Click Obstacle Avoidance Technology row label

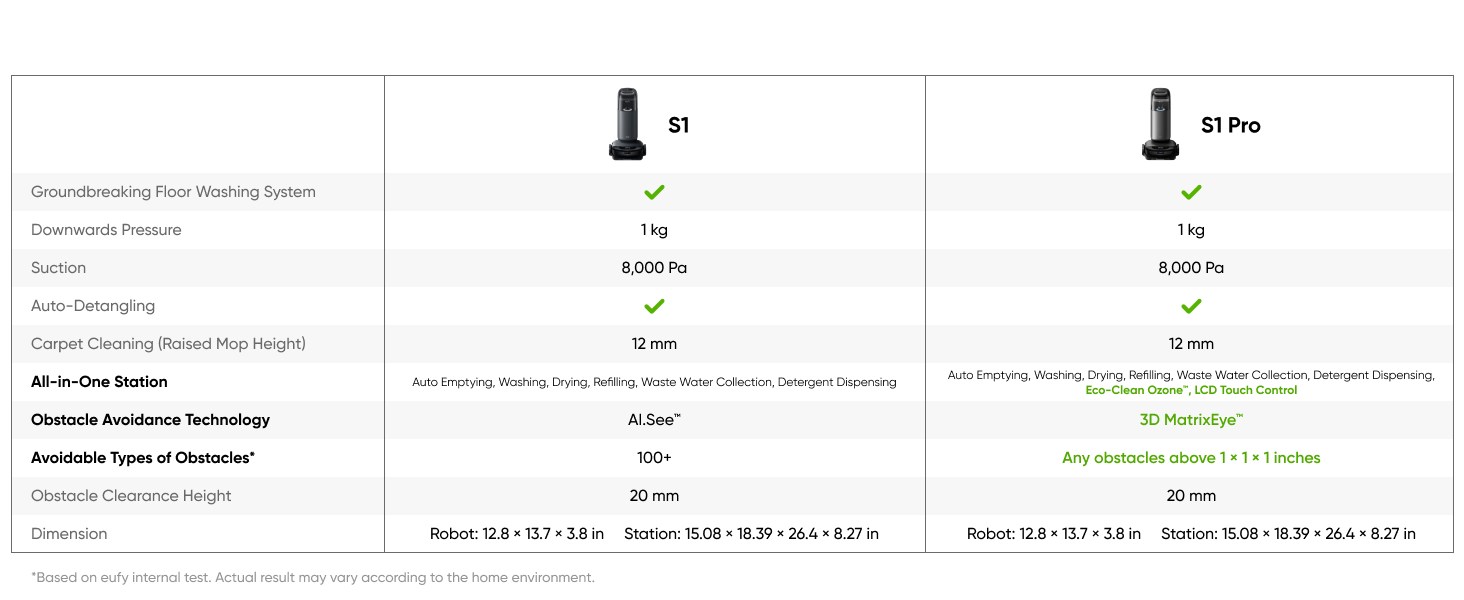coord(150,420)
